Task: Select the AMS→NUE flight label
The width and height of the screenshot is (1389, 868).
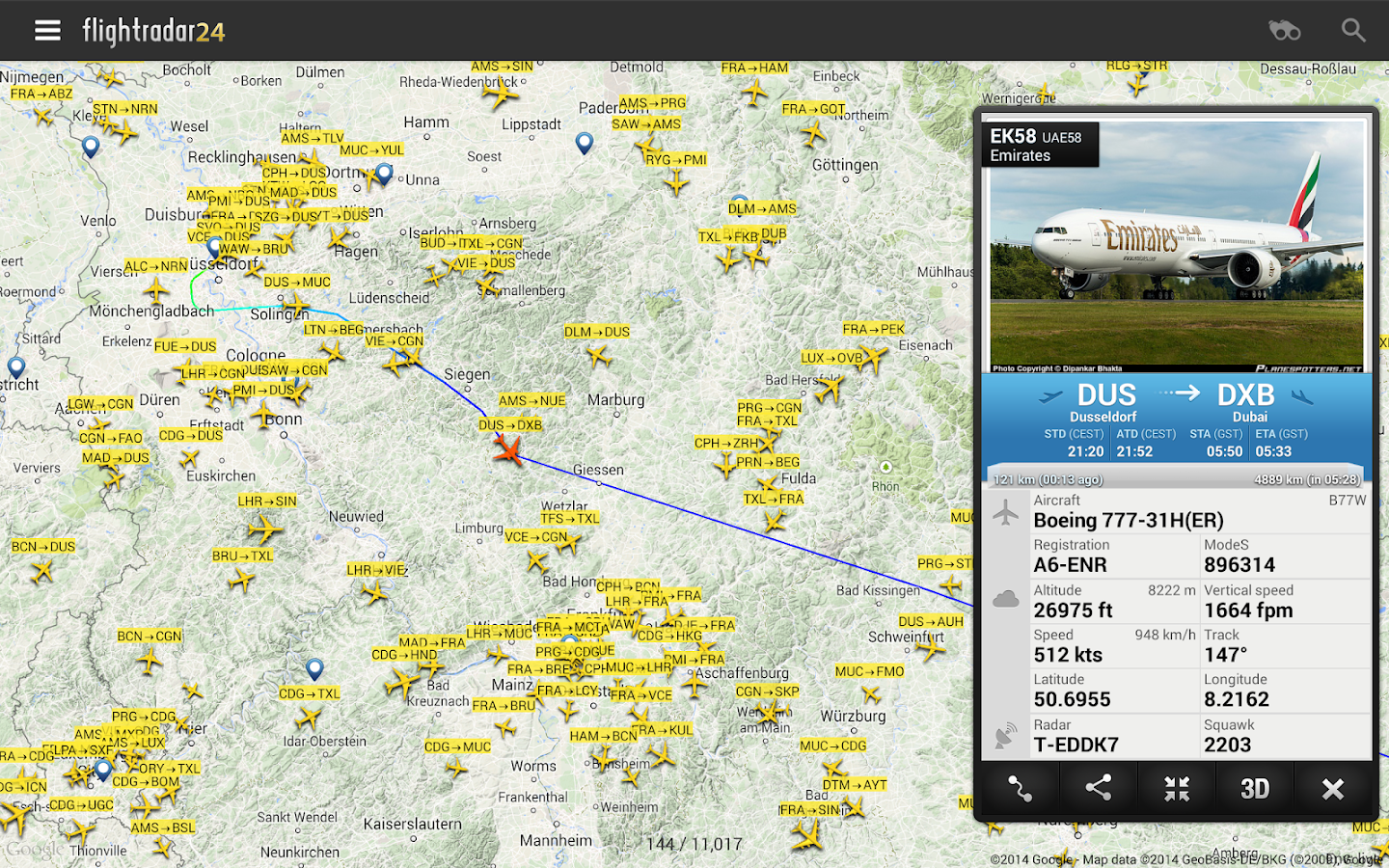Action: tap(531, 400)
